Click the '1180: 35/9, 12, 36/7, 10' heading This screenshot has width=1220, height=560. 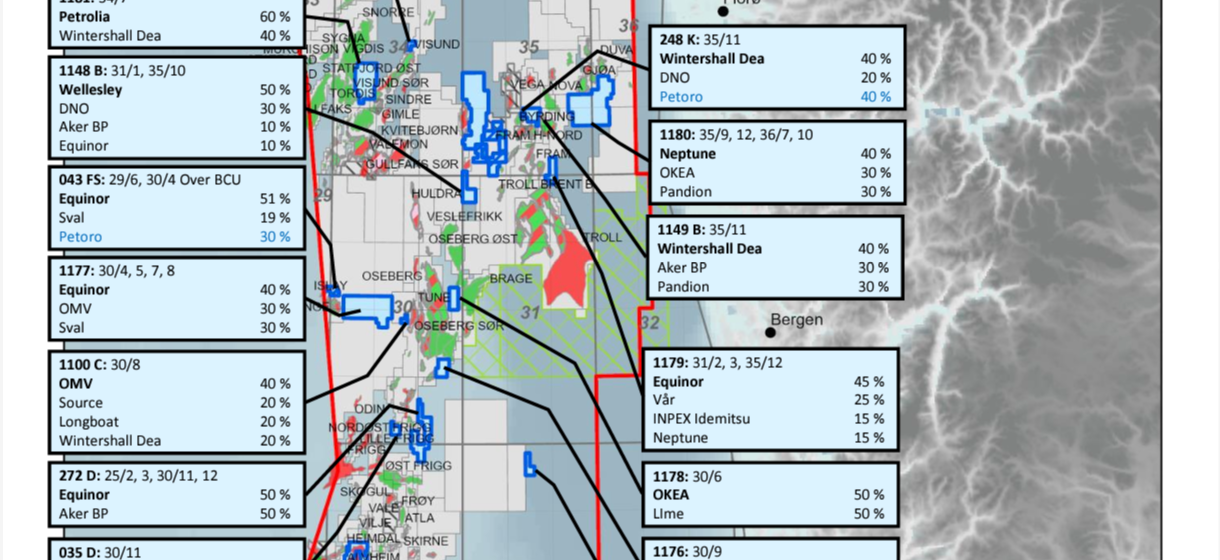point(736,135)
